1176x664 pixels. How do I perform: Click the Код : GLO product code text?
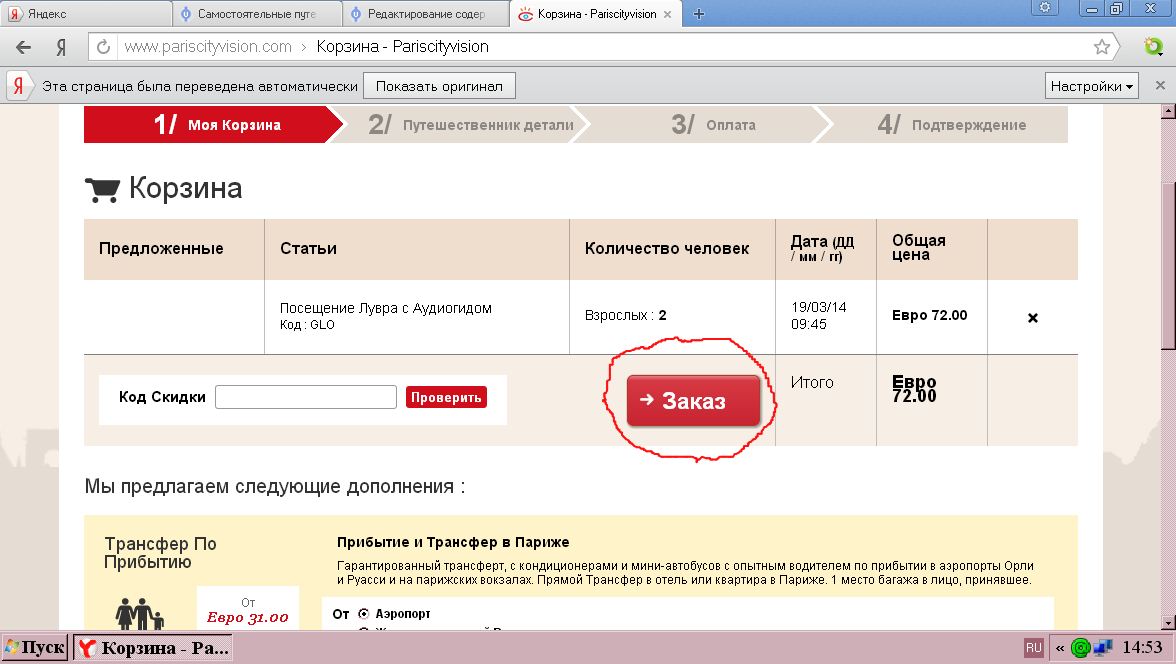tap(308, 325)
